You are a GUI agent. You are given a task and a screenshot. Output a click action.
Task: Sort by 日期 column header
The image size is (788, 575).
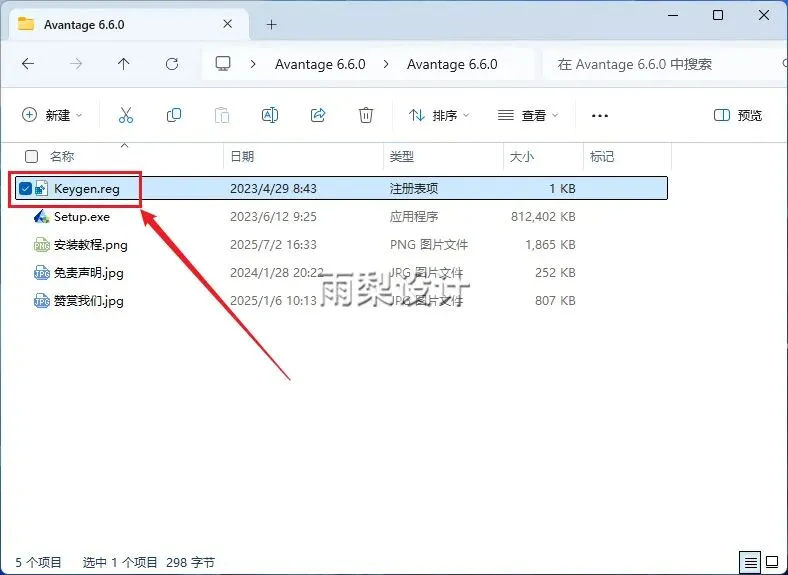coord(242,156)
